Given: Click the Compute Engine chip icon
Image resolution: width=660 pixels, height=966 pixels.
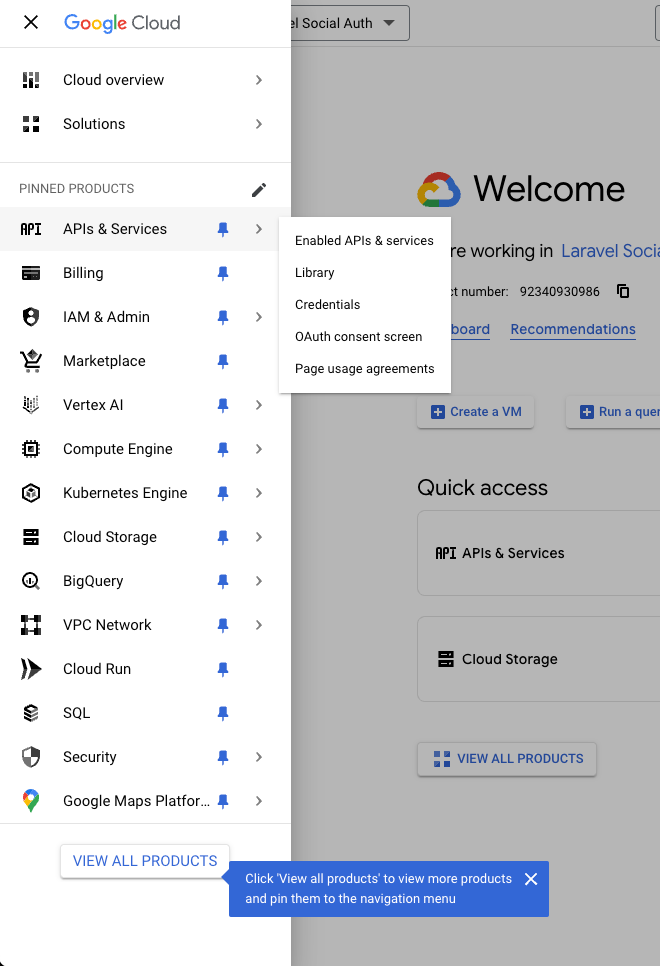Looking at the screenshot, I should tap(31, 449).
